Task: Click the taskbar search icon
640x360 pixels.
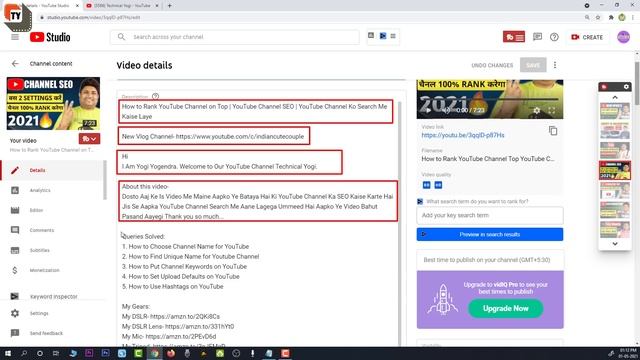Action: 24,353
